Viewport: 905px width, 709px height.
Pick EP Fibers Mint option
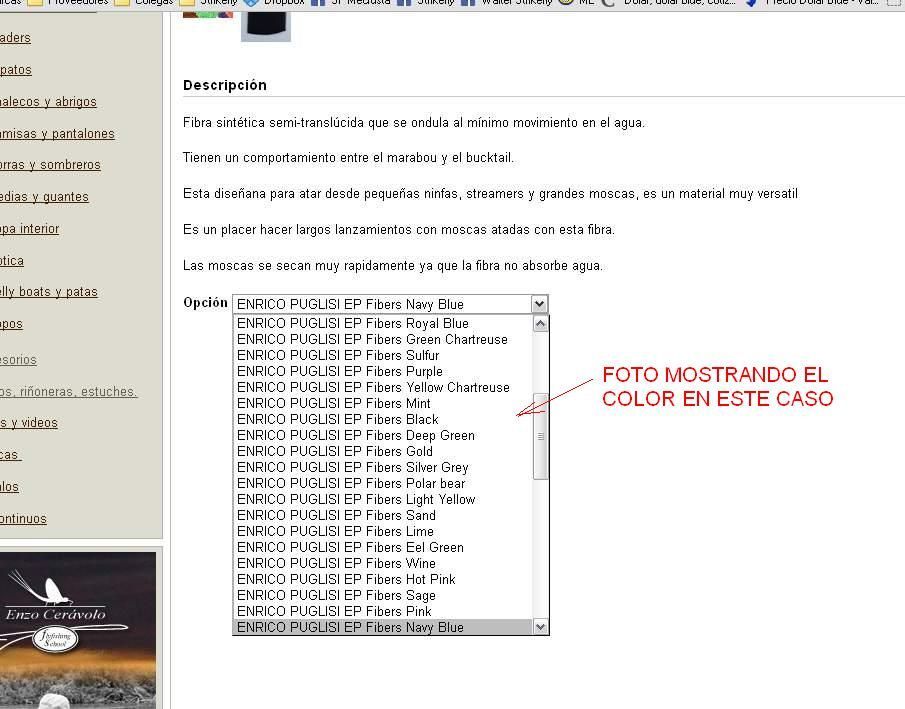coord(383,403)
